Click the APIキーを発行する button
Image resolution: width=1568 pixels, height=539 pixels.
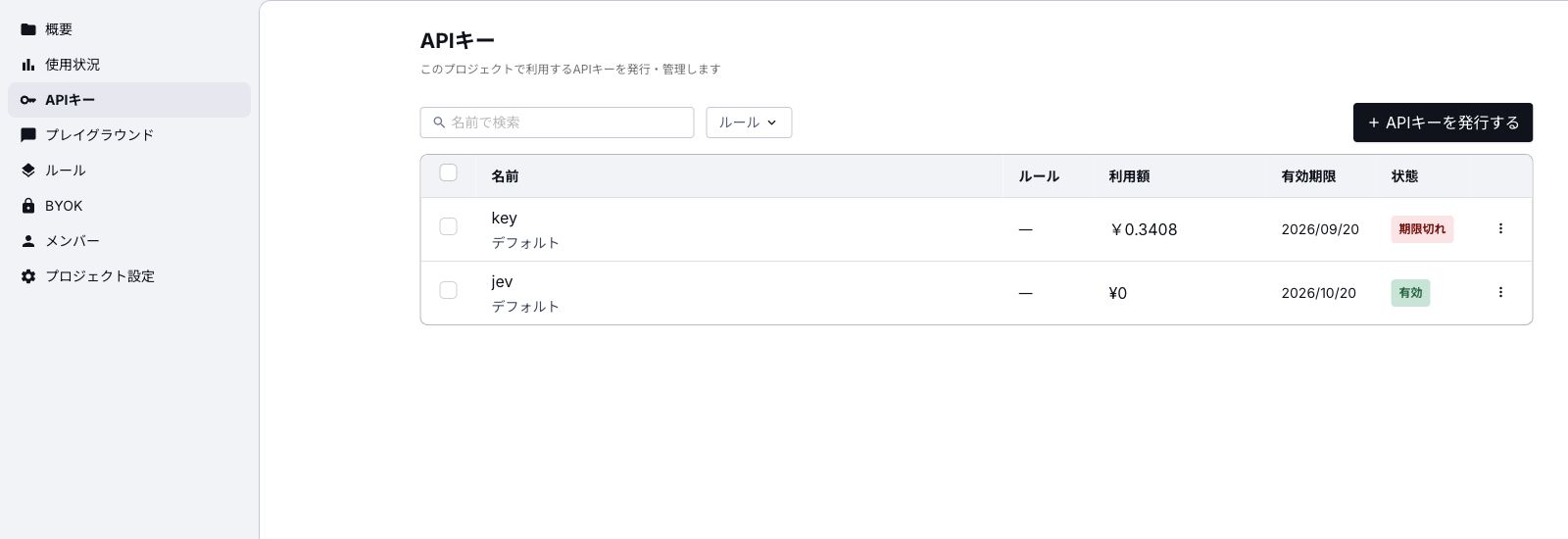(1443, 122)
